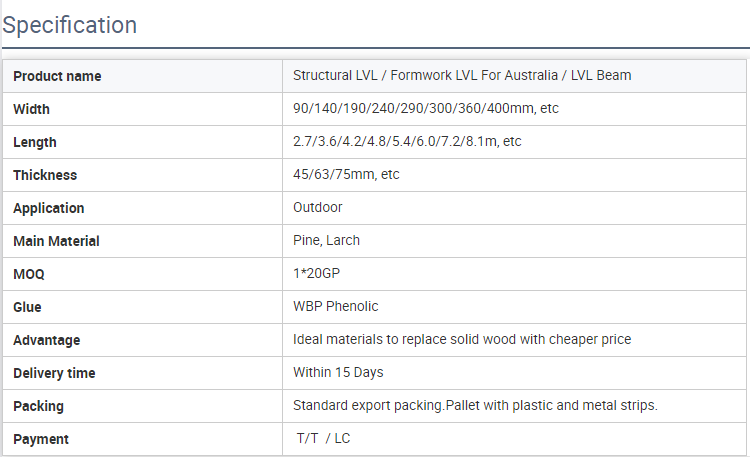
Task: Click the Specification heading
Action: click(x=70, y=25)
